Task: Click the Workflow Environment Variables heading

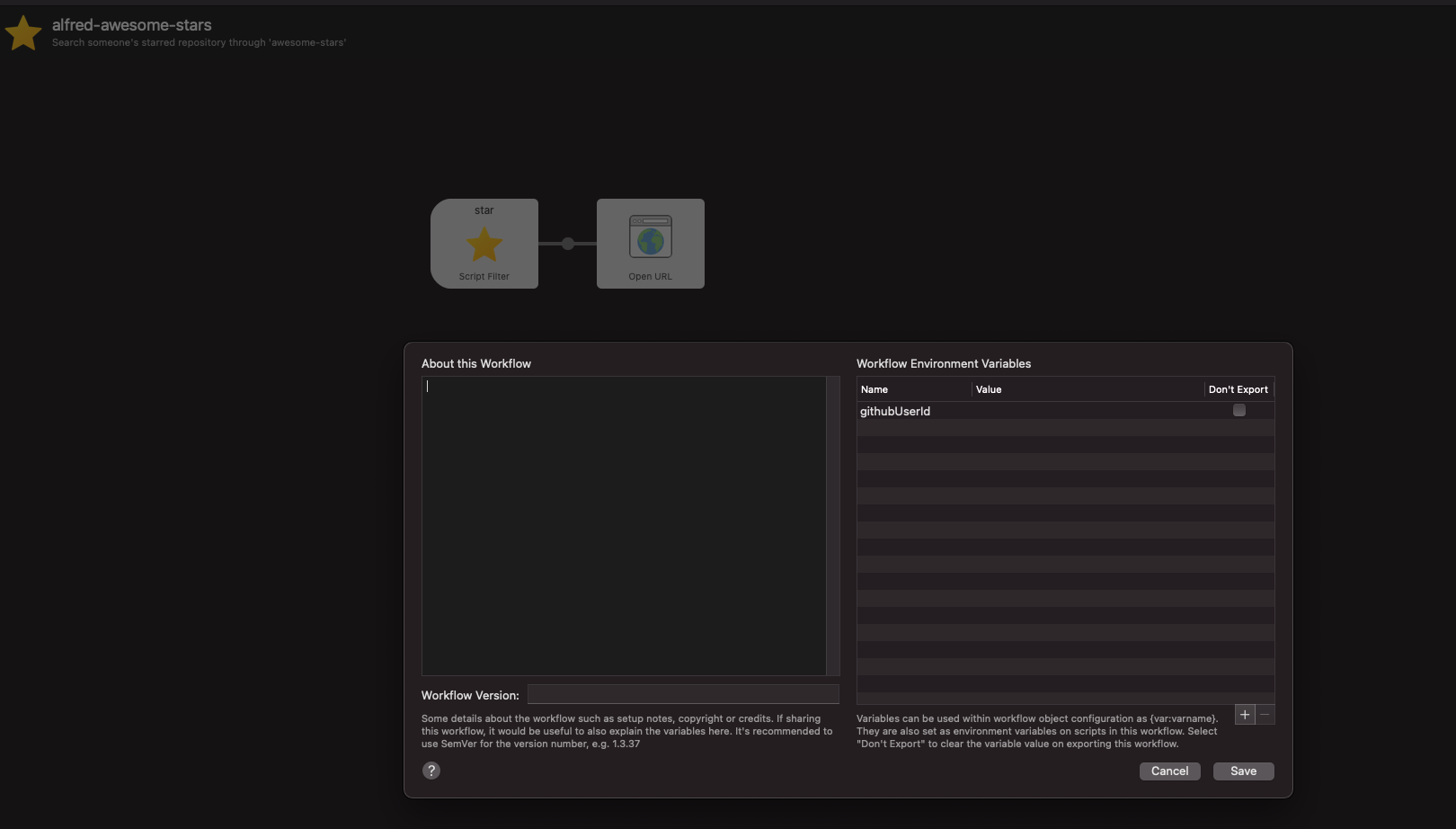Action: [944, 363]
